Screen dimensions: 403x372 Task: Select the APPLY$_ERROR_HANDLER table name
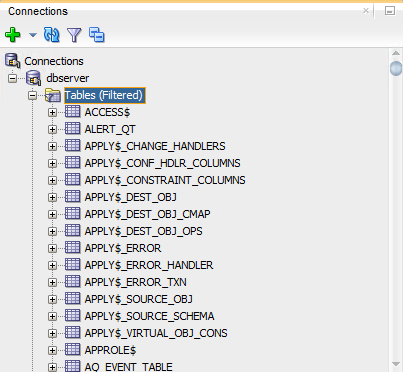click(x=149, y=265)
